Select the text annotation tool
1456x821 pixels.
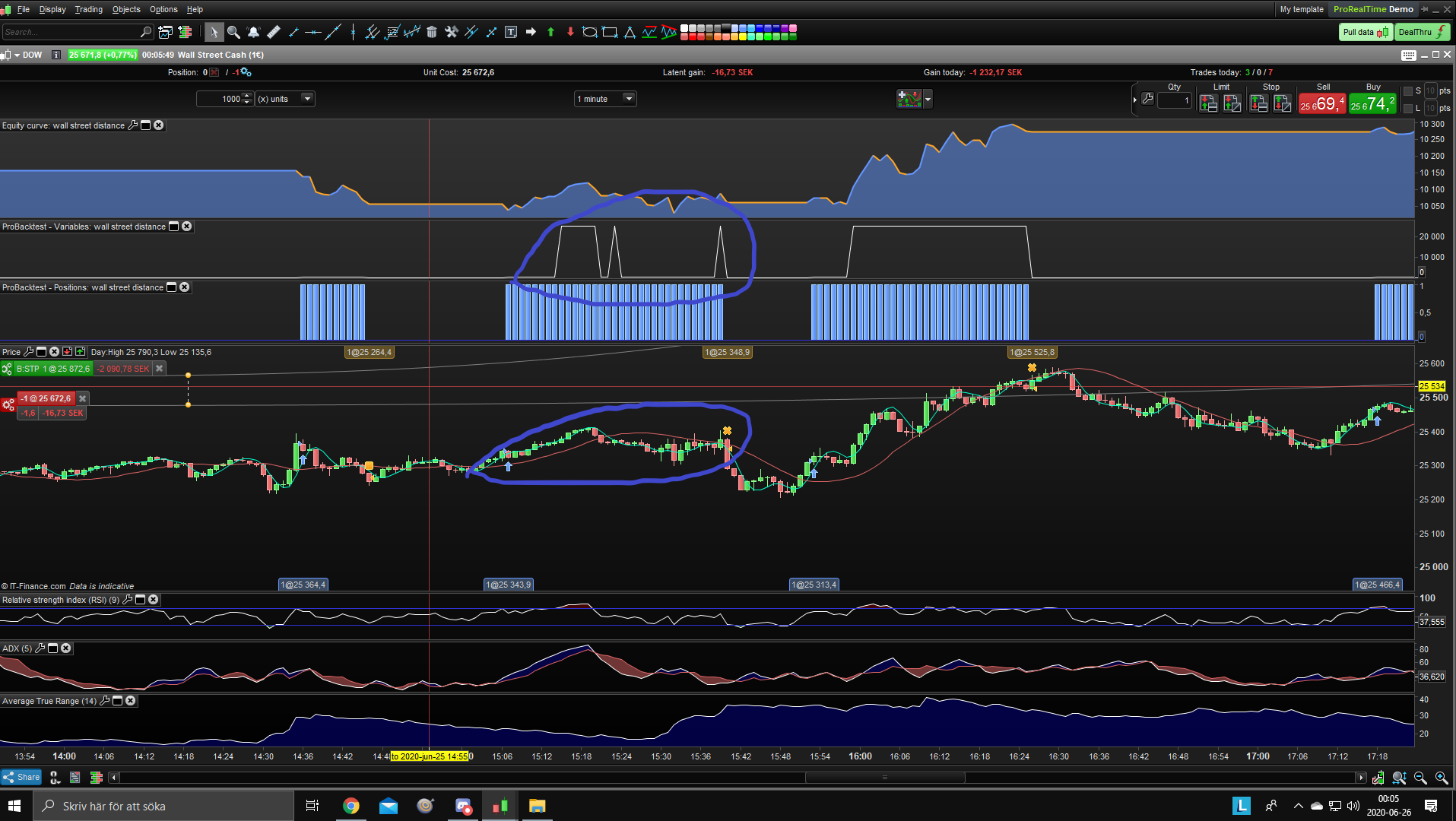click(511, 32)
